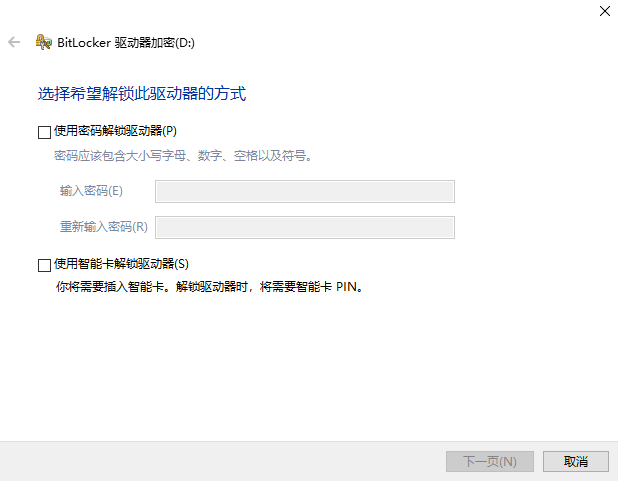The image size is (618, 481).
Task: Tick the 使用智能卡解锁驱动器 checkbox
Action: pos(44,265)
